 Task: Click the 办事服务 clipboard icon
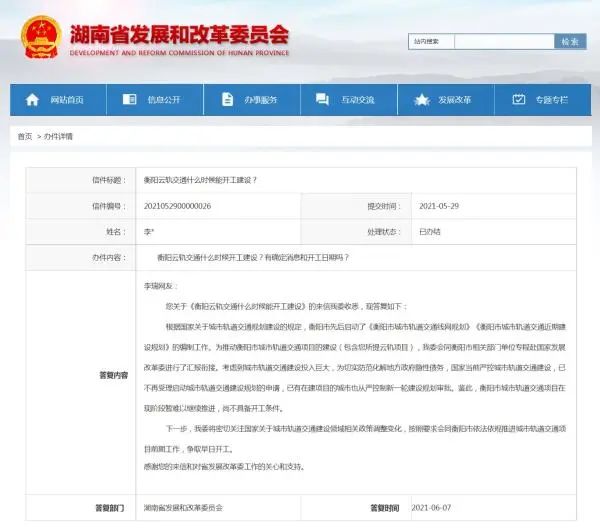pos(226,100)
